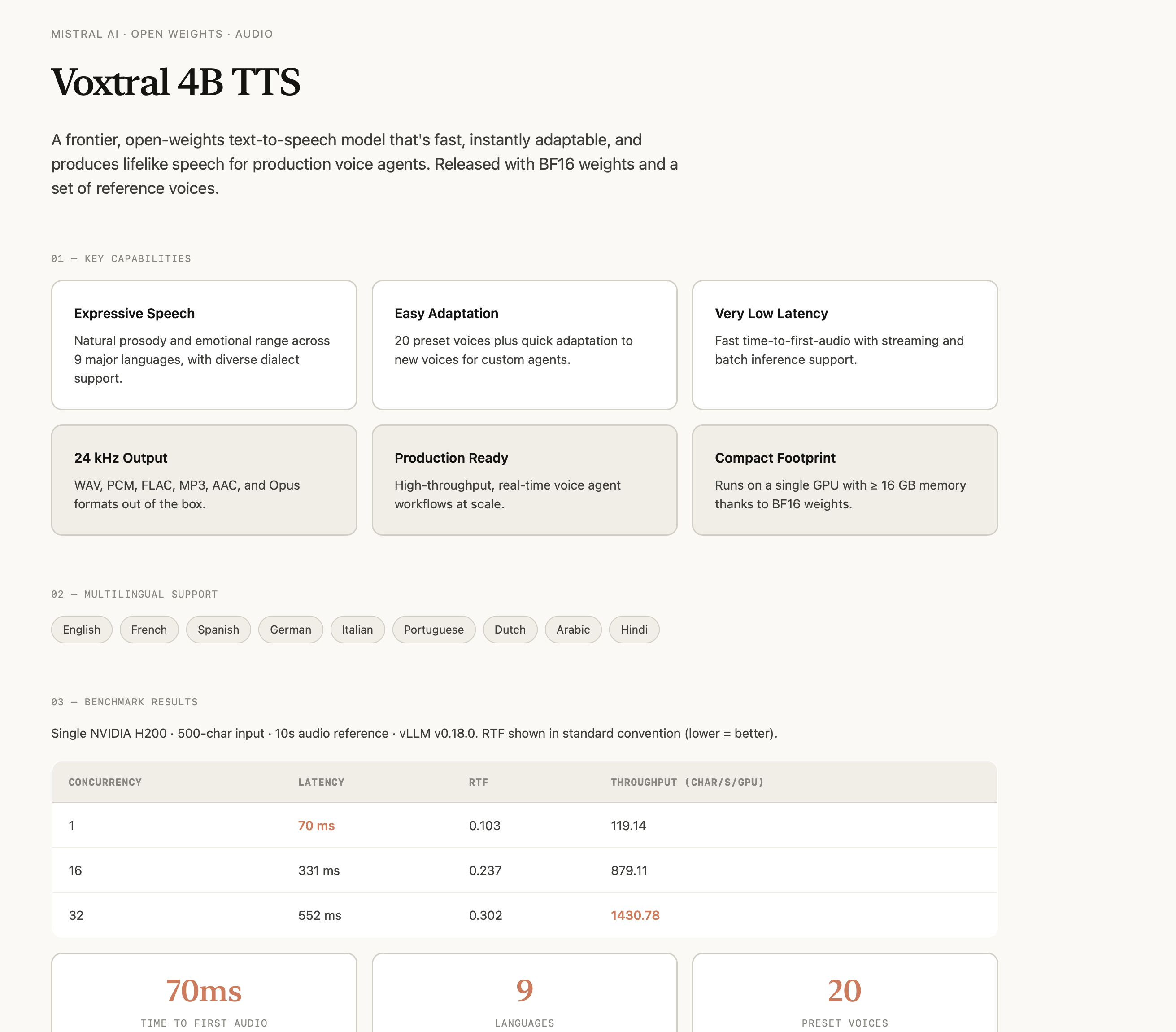Click the throughput value 119.14
Screen dimensions: 1176x1032
coord(628,825)
